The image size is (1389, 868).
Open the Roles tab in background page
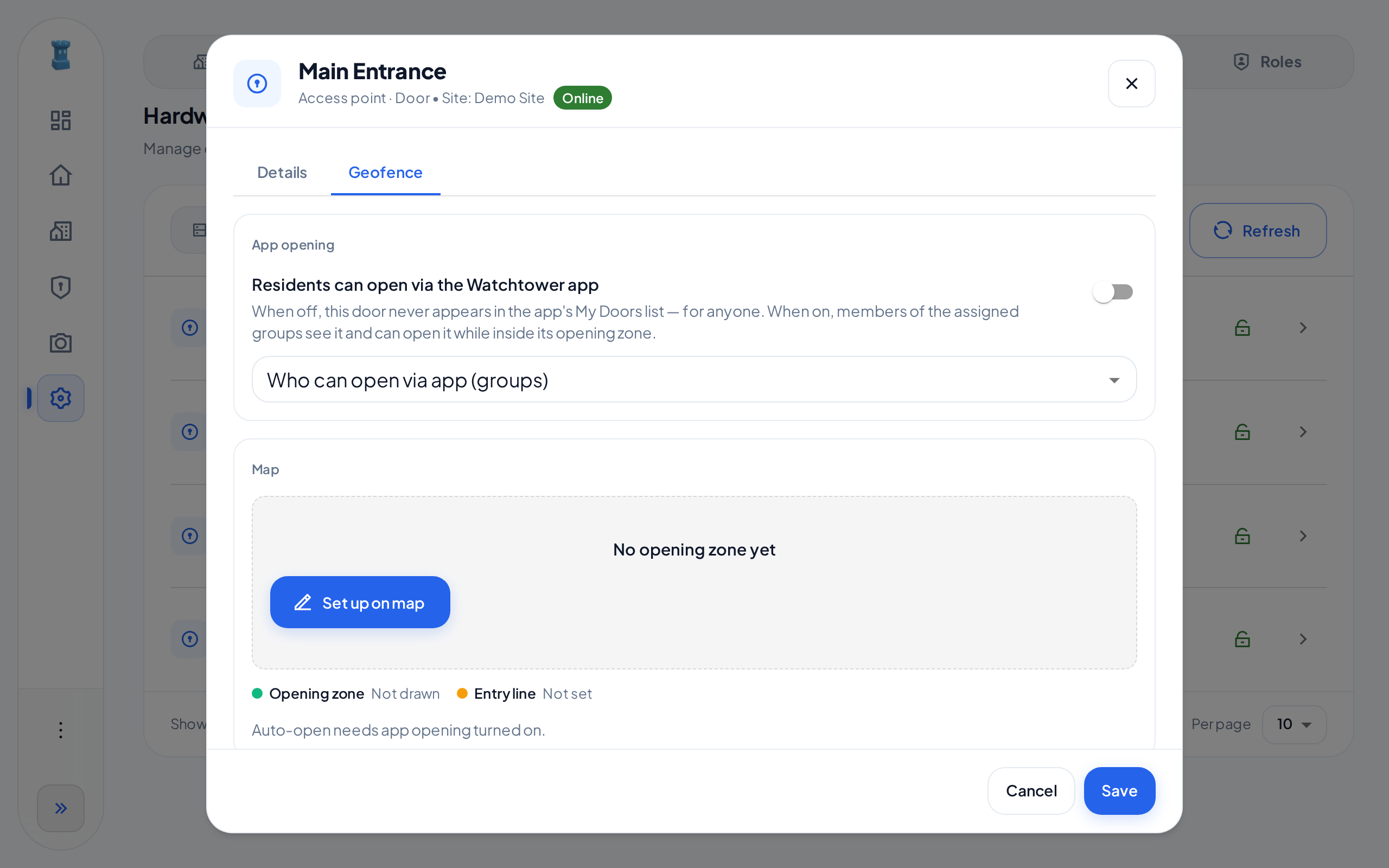pos(1267,61)
